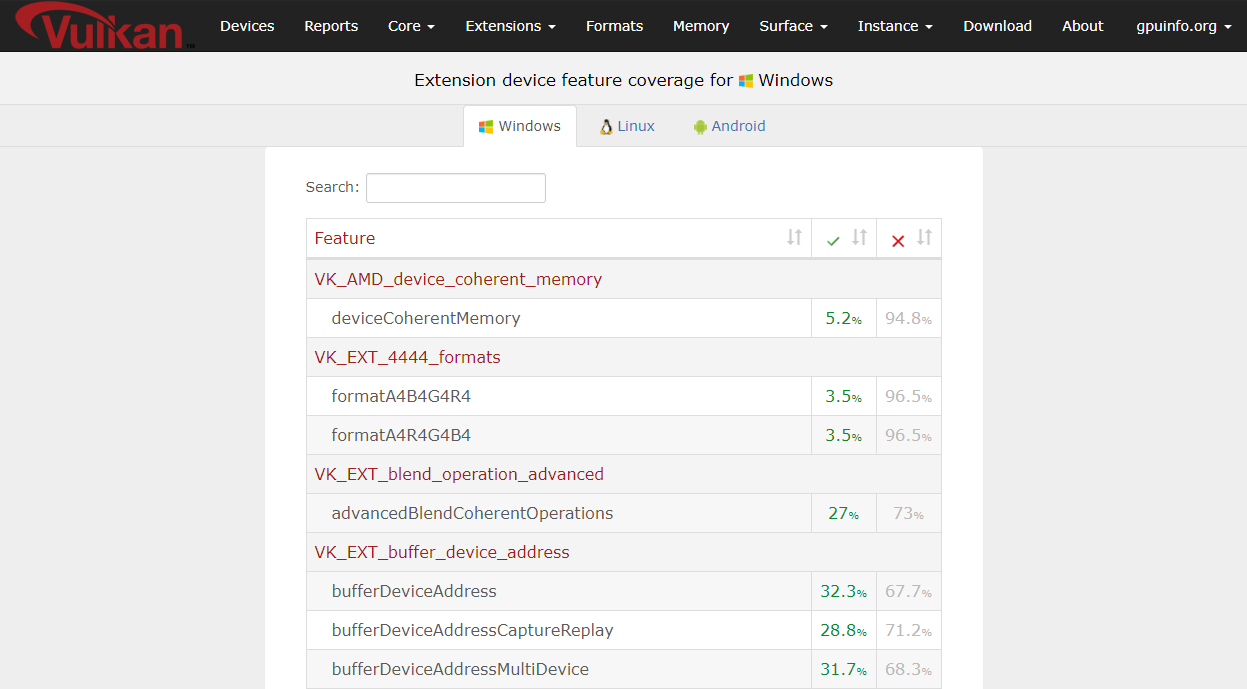The image size is (1247, 689).
Task: Navigate to Formats page
Action: (x=614, y=26)
